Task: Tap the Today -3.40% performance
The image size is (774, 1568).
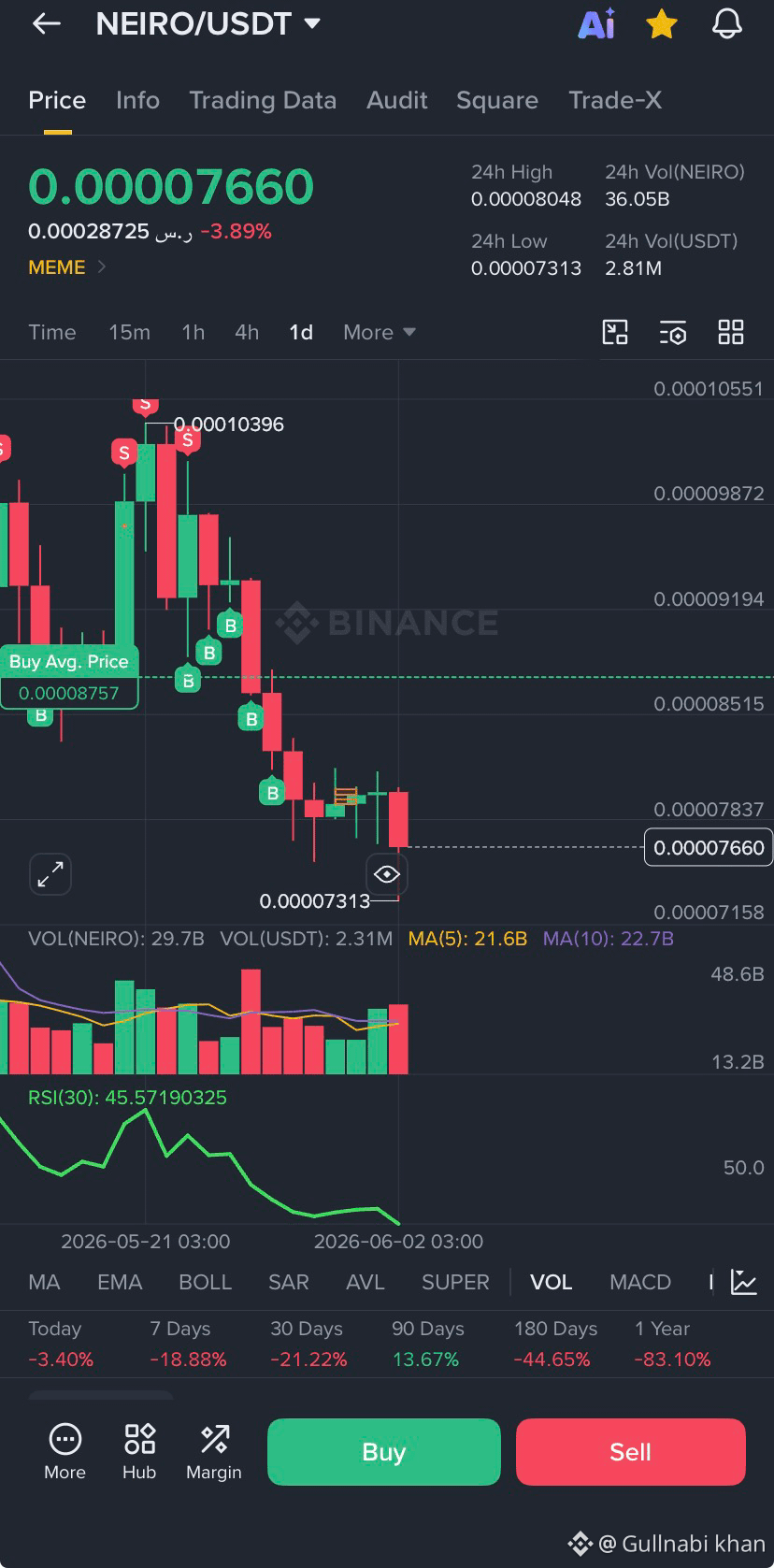Action: click(61, 1344)
